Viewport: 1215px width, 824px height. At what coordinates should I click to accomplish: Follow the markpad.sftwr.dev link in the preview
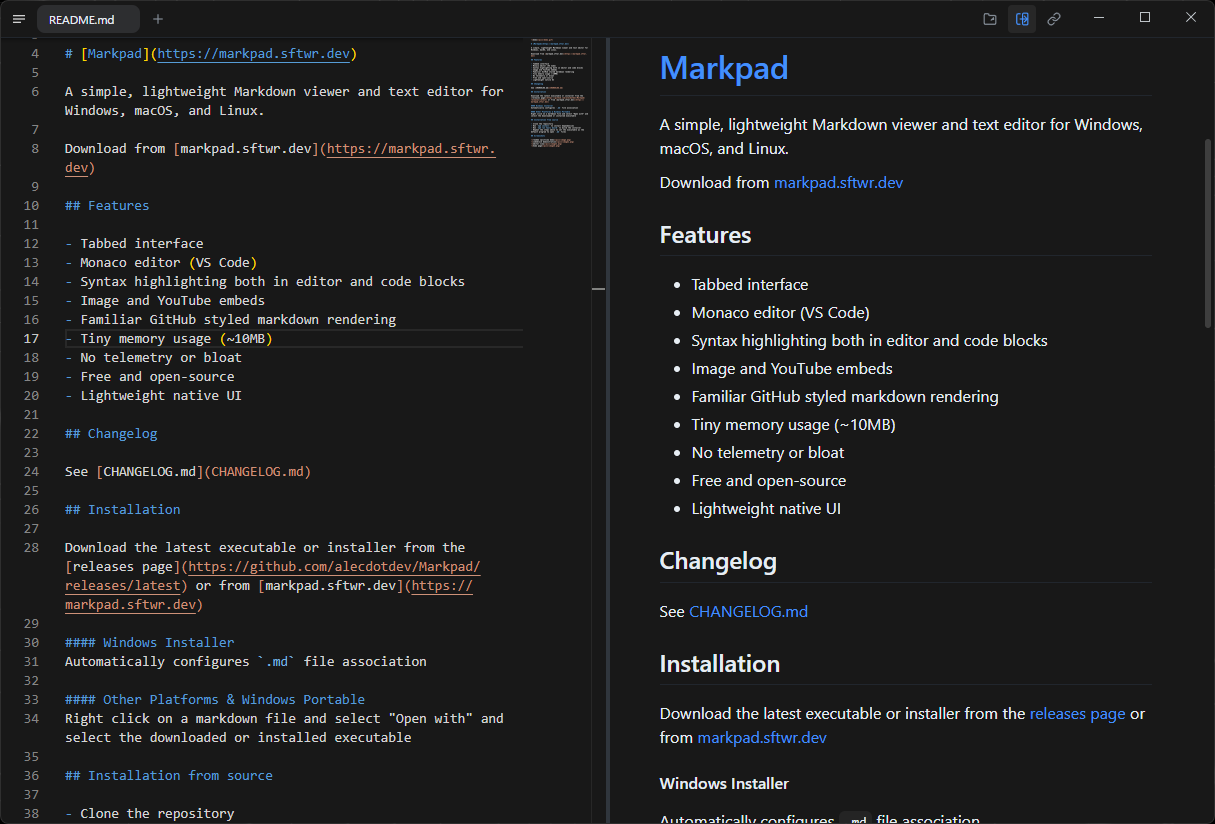(838, 182)
